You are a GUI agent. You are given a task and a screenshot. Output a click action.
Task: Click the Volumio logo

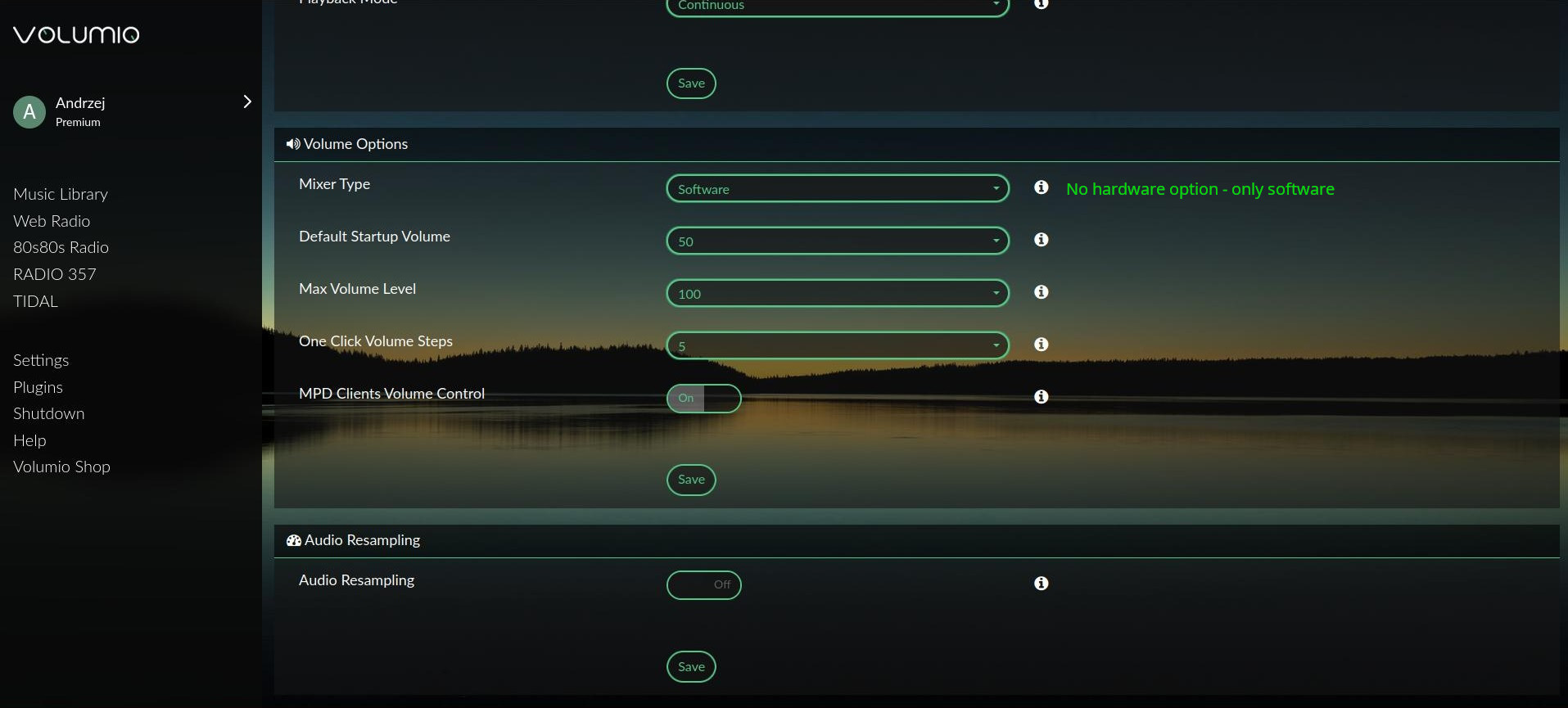click(76, 34)
